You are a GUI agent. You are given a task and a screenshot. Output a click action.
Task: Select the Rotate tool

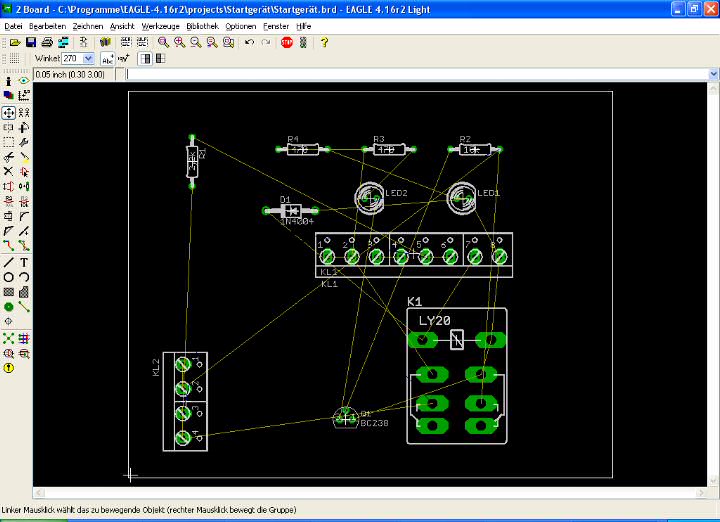24,127
